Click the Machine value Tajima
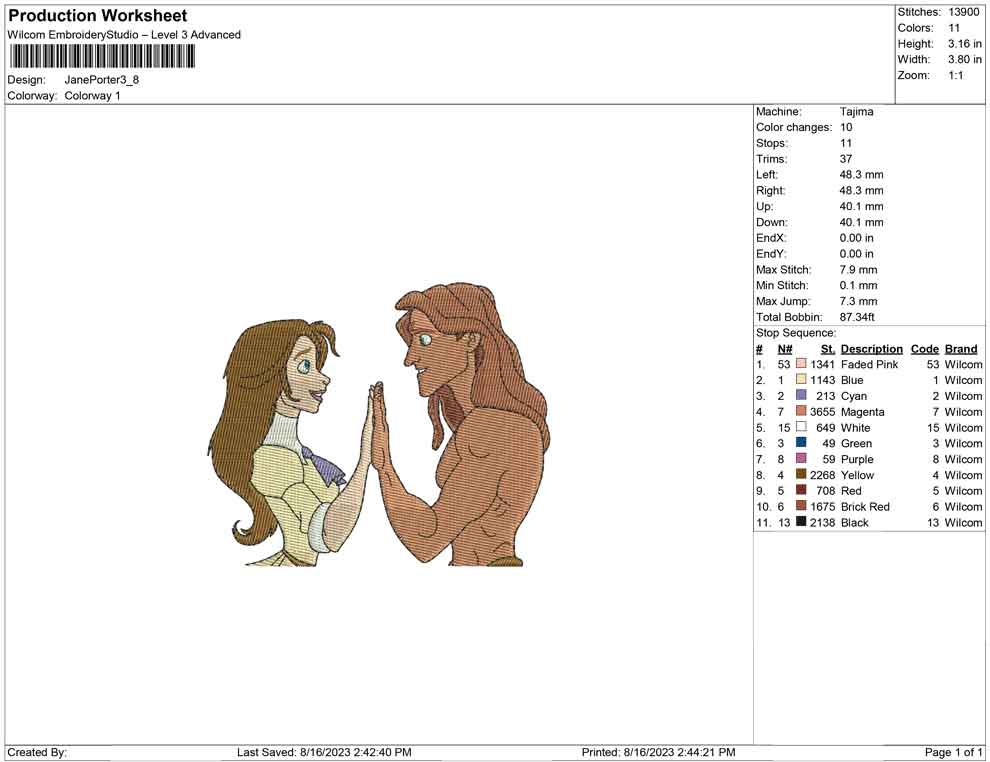Screen dimensions: 990x762 point(856,112)
